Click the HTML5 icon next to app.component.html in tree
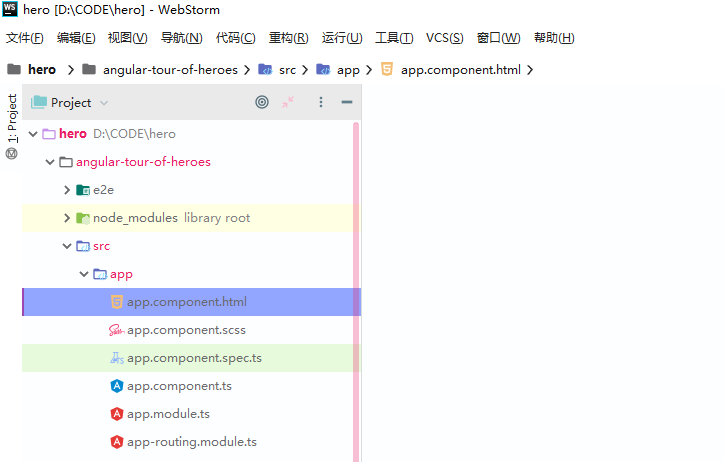This screenshot has width=724, height=462. click(117, 302)
